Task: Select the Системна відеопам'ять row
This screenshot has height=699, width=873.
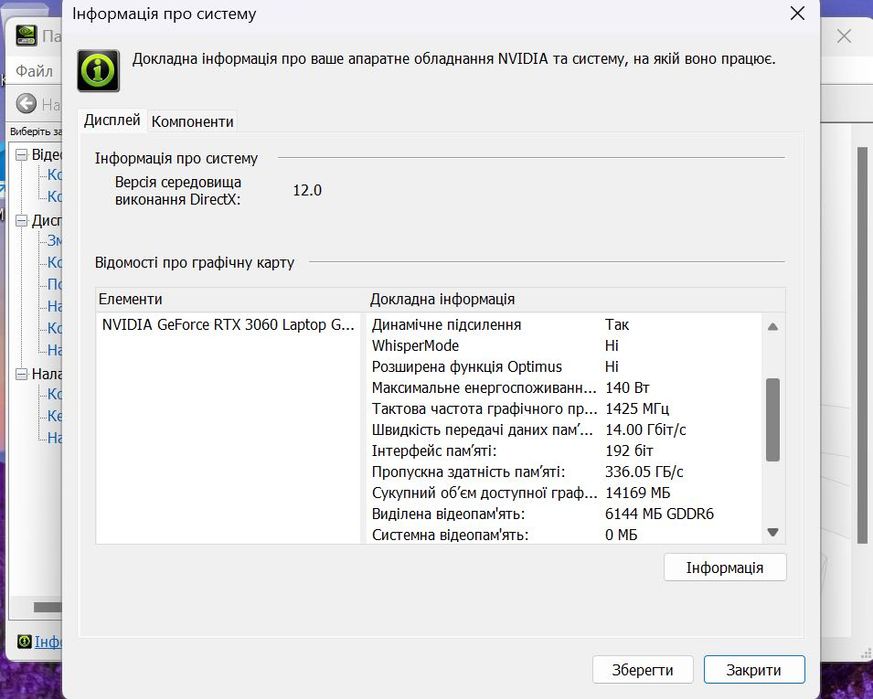Action: [x=565, y=535]
